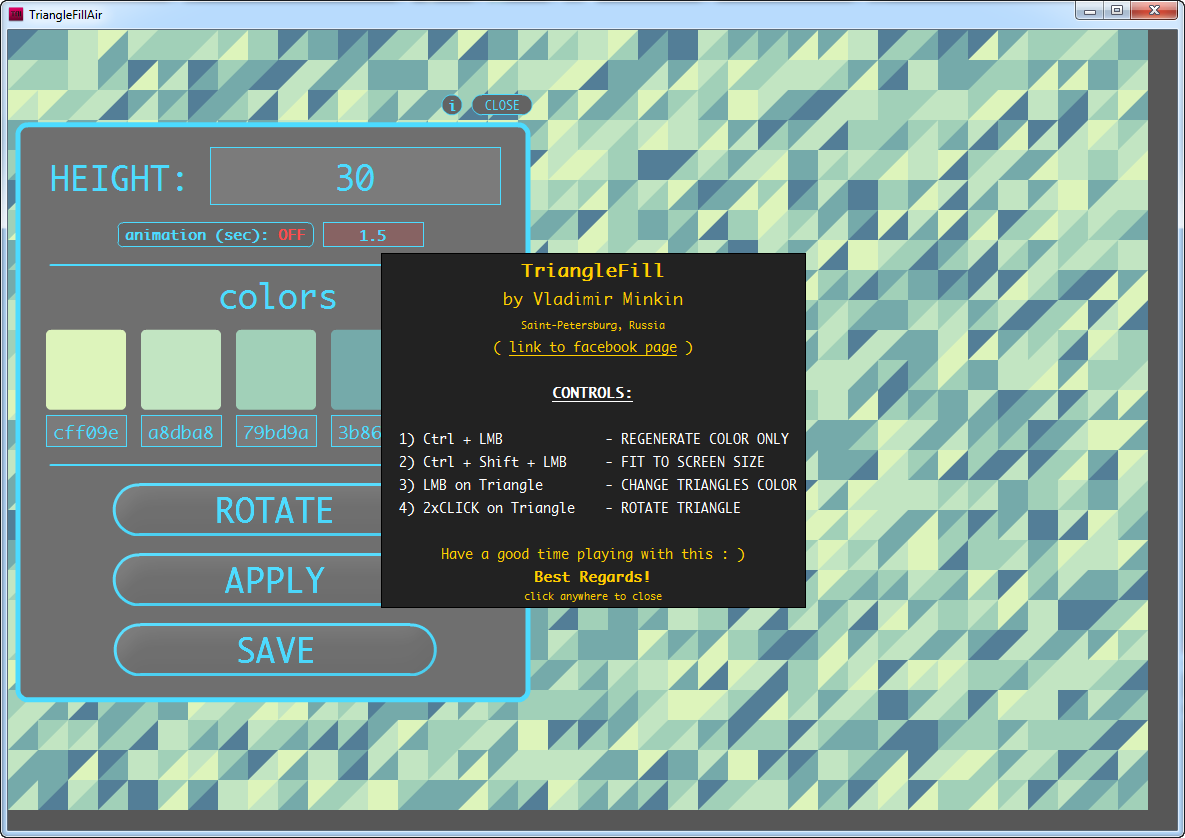Select the animation duration field showing 1.5
1185x838 pixels.
(x=373, y=234)
